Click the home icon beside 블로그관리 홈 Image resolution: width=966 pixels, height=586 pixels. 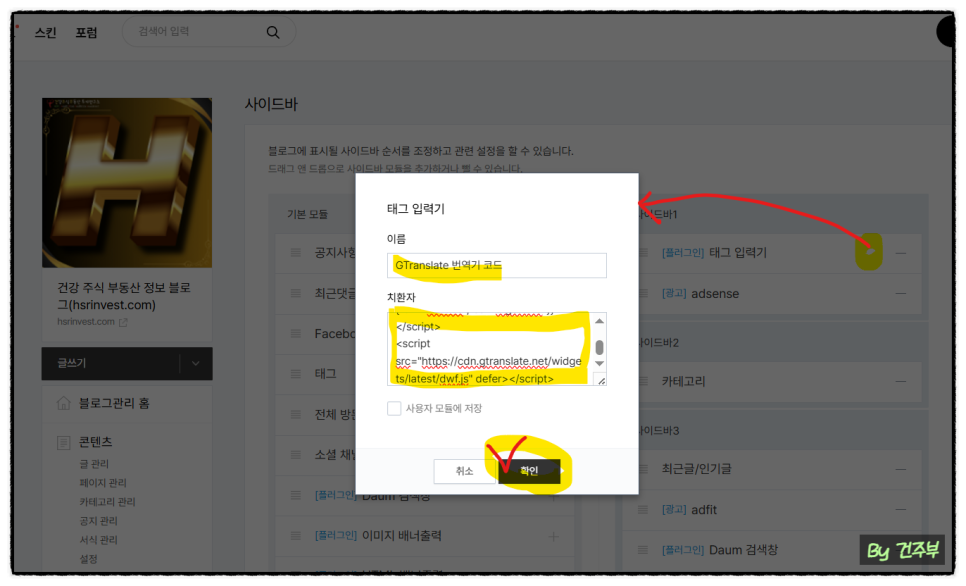[63, 403]
